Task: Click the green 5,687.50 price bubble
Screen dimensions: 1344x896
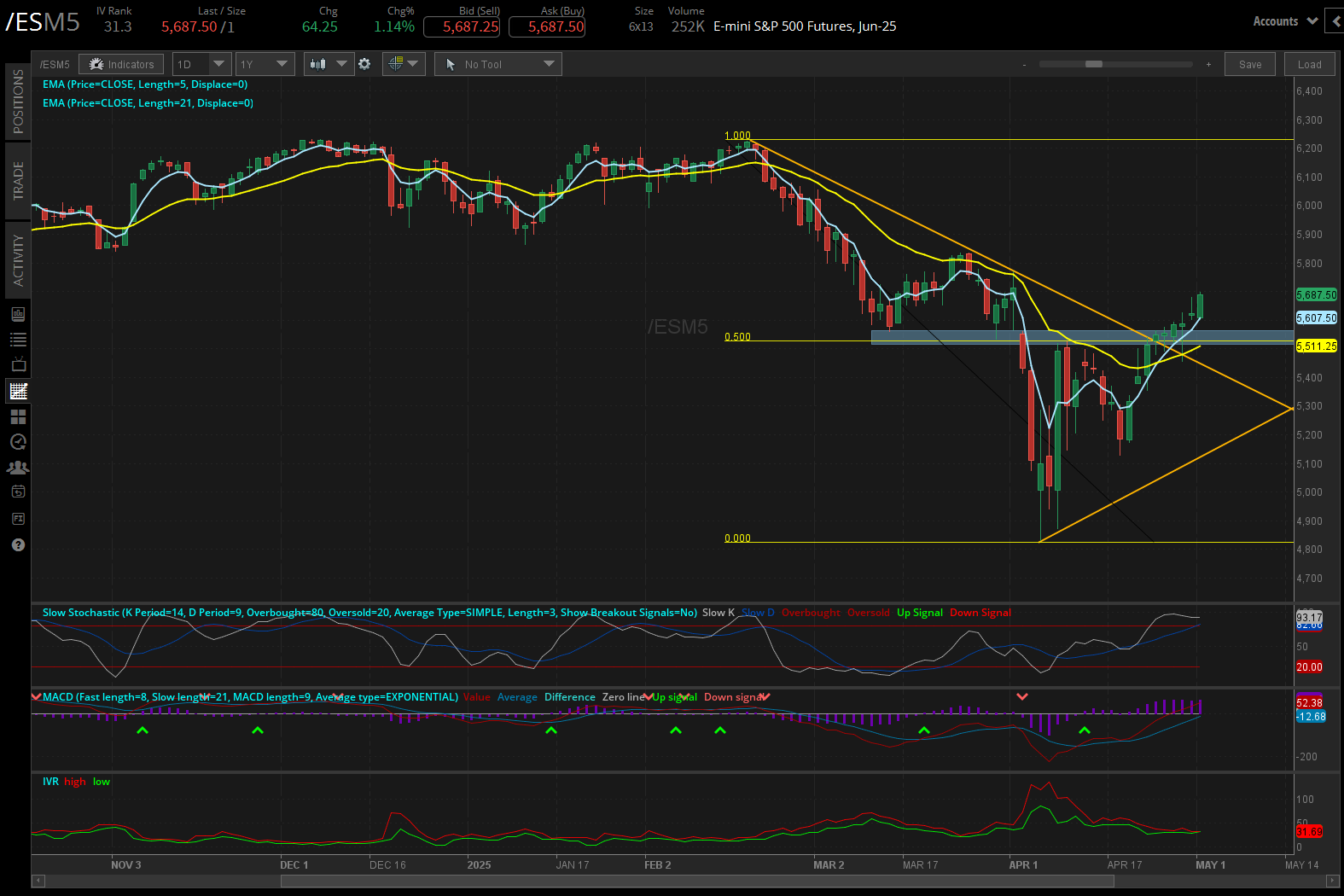Action: (1317, 295)
